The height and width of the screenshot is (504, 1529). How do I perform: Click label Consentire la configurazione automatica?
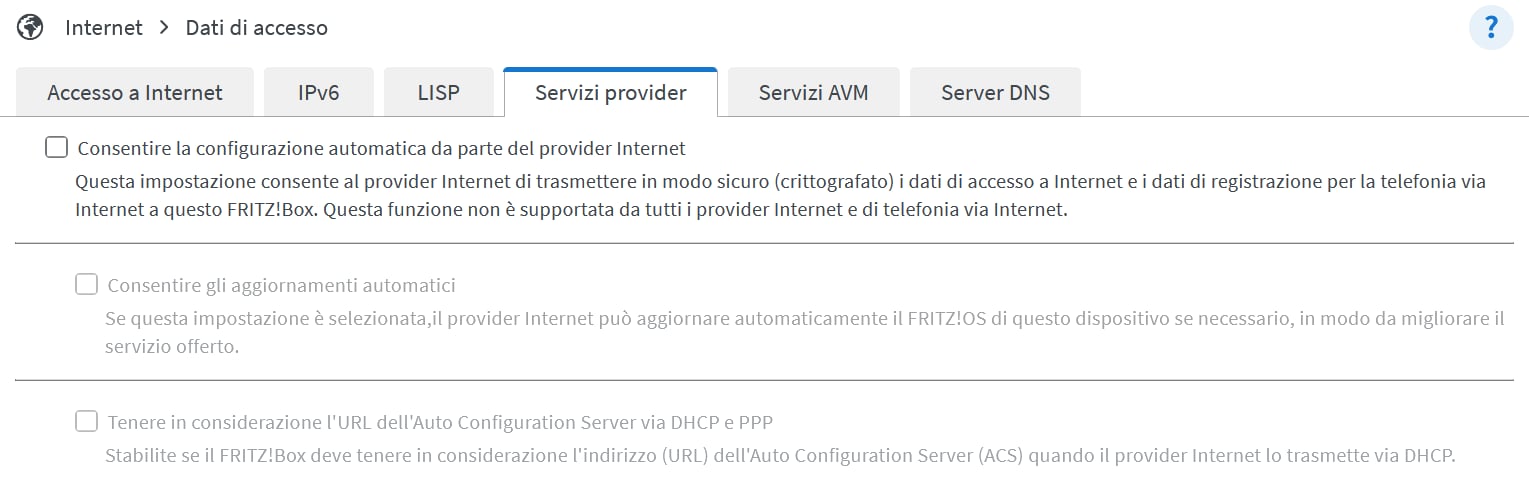381,149
